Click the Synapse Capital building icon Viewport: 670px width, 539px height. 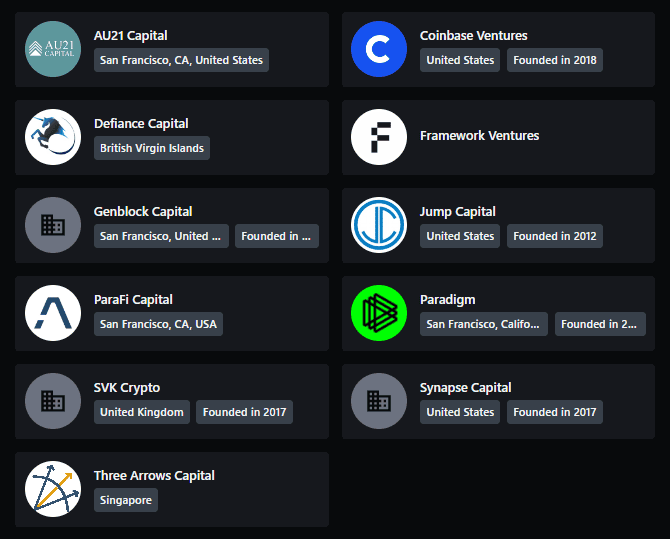[379, 401]
